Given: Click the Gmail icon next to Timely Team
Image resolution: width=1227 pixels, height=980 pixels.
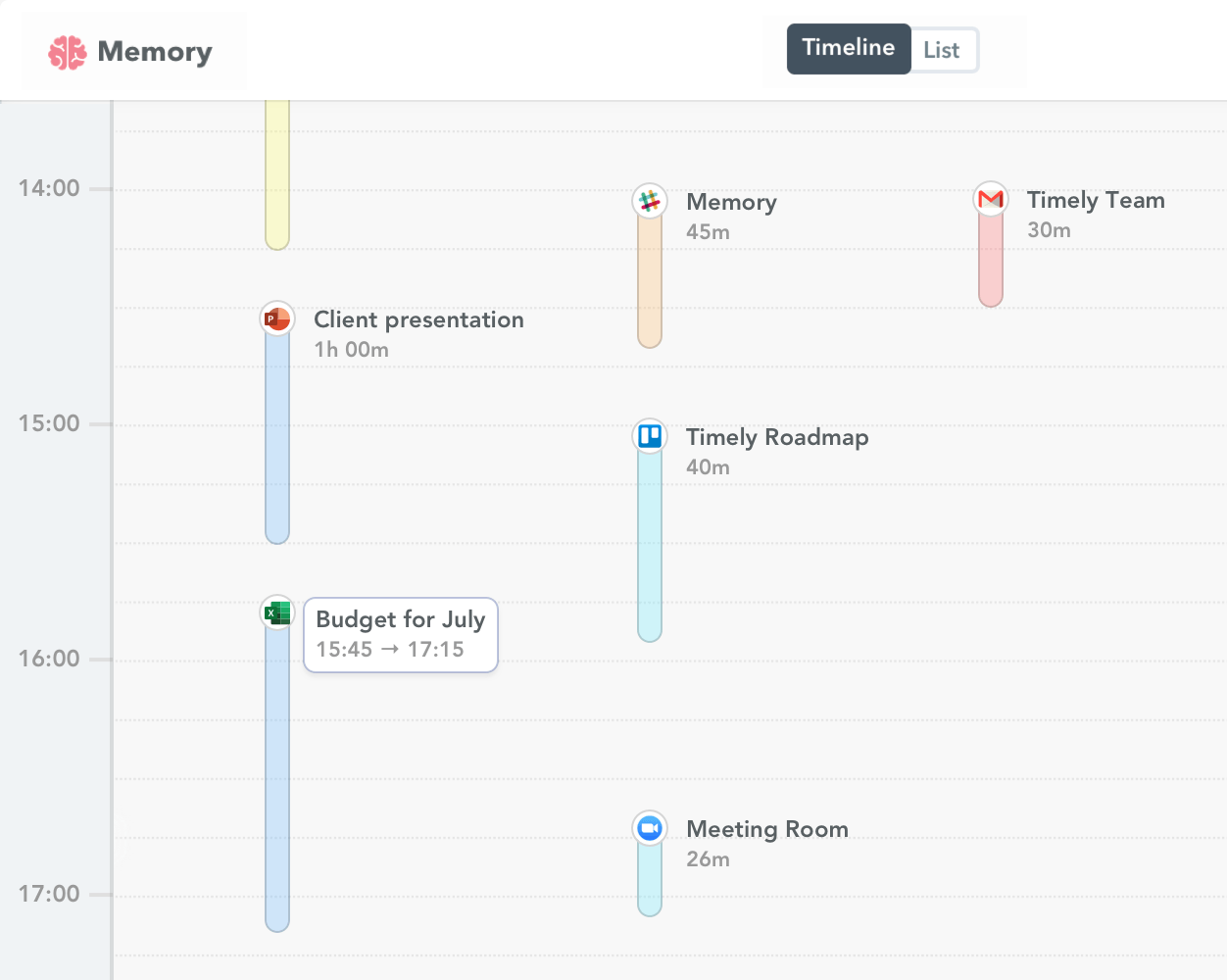Looking at the screenshot, I should pyautogui.click(x=990, y=198).
